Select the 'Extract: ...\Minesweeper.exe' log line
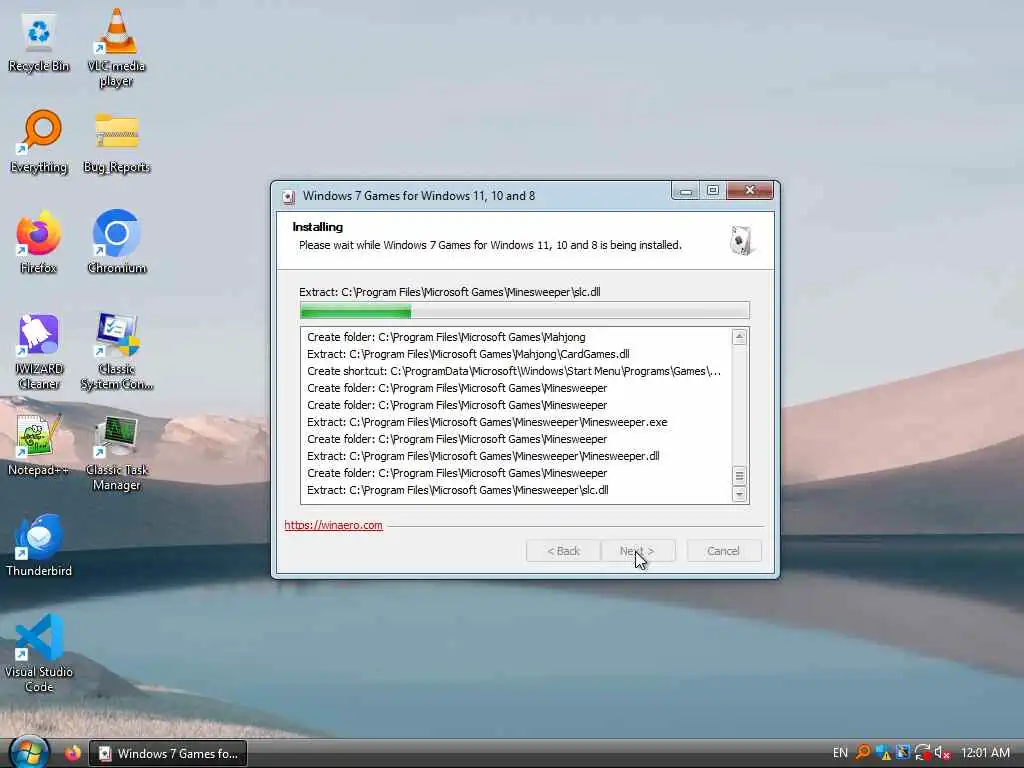Image resolution: width=1024 pixels, height=768 pixels. coord(487,422)
